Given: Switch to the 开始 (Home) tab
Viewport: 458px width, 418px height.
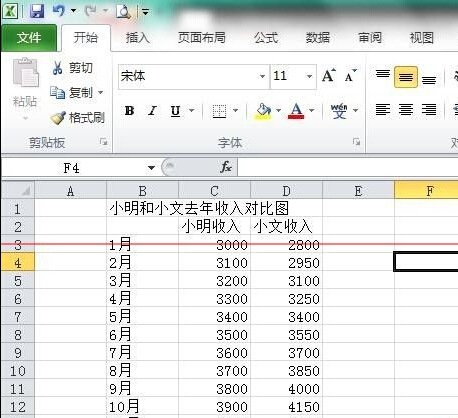Looking at the screenshot, I should [x=86, y=37].
